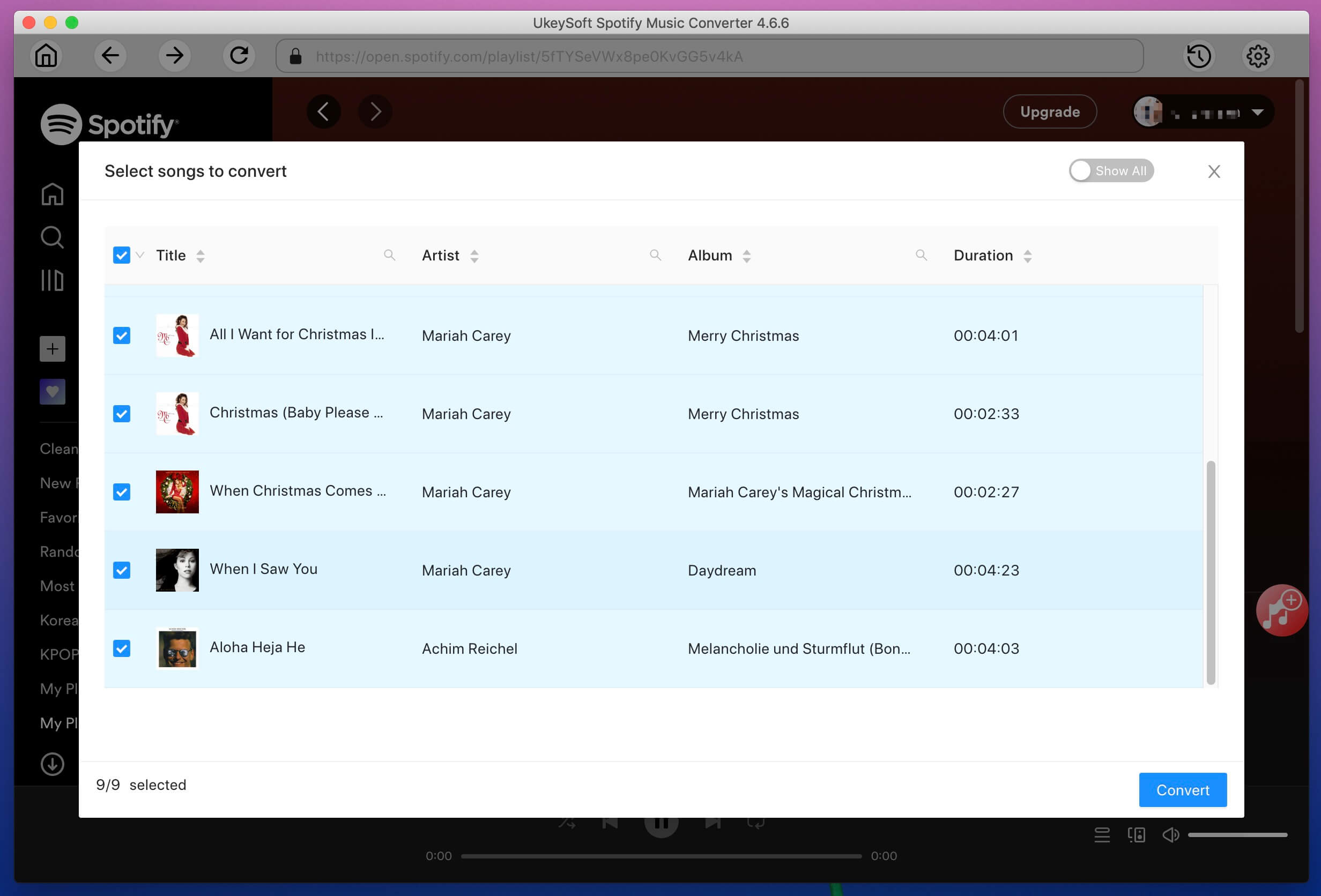Click Mariah Carey's Magical Christm... album cell
1321x896 pixels.
pyautogui.click(x=799, y=491)
